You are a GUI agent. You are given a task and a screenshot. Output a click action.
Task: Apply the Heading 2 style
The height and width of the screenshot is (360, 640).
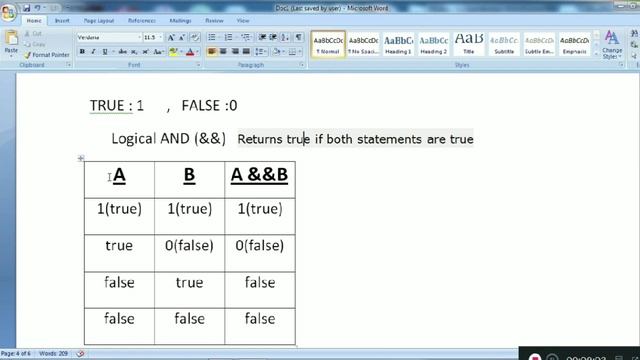tap(433, 44)
